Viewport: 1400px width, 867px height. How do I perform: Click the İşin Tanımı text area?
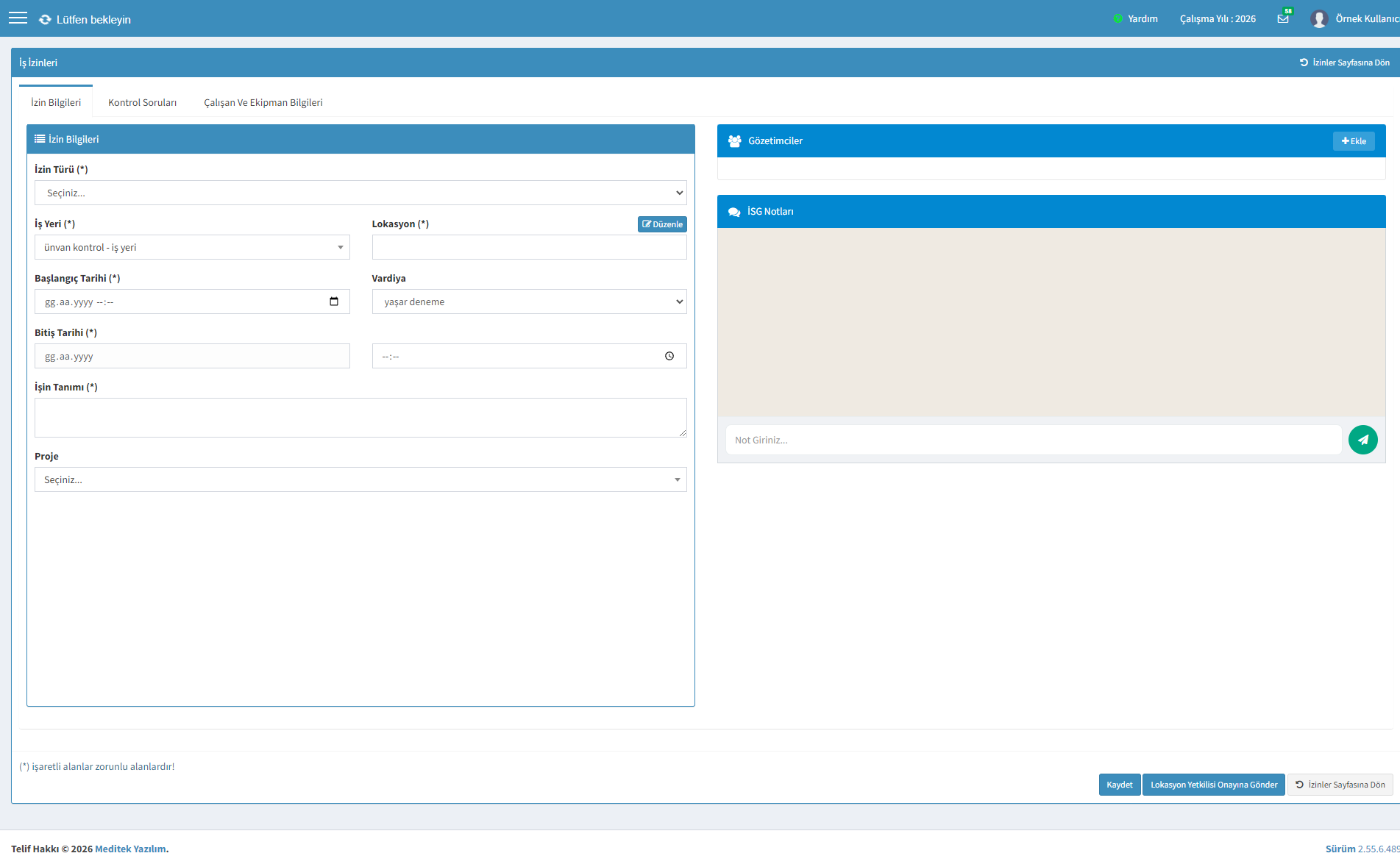pos(360,418)
